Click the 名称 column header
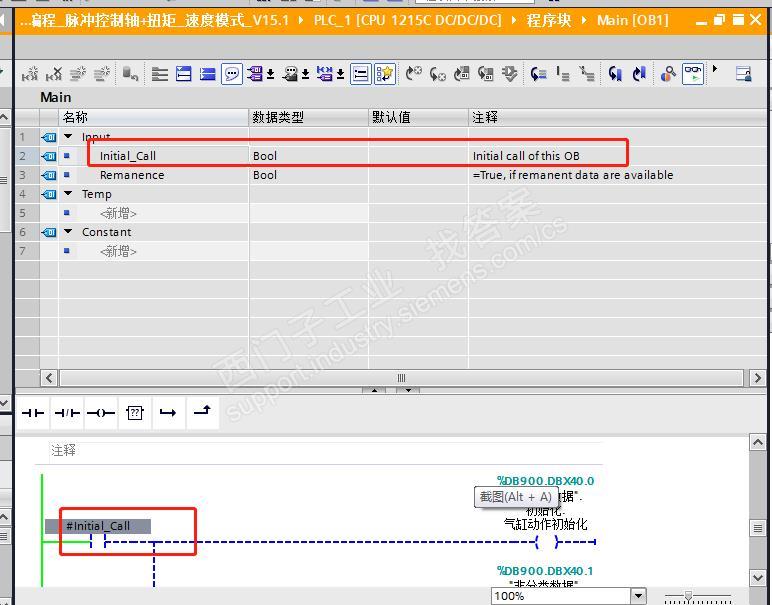This screenshot has height=605, width=772. coord(154,117)
